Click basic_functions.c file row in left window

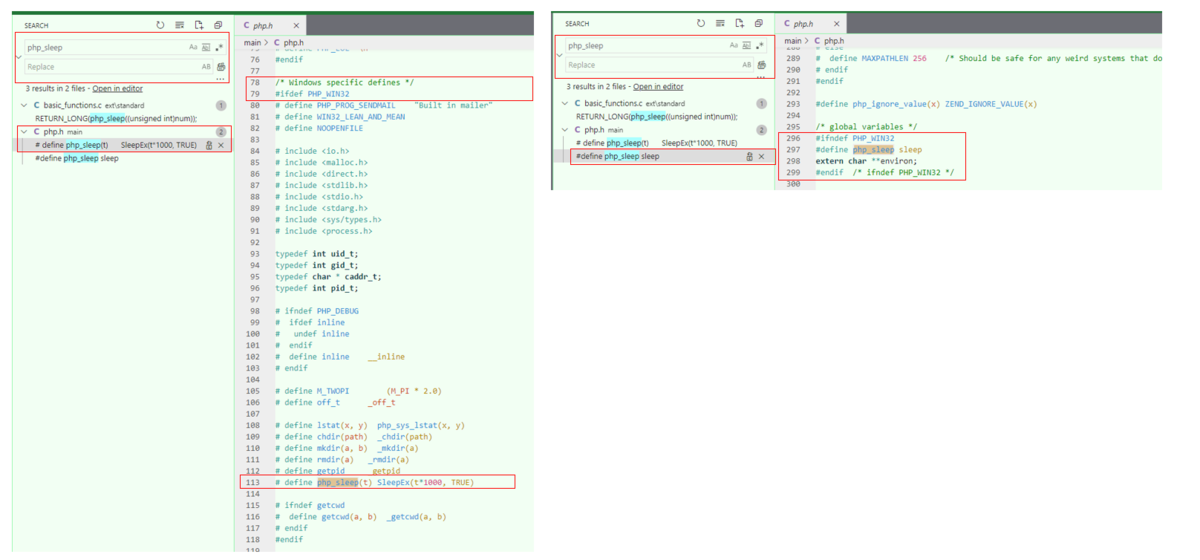[x=121, y=105]
